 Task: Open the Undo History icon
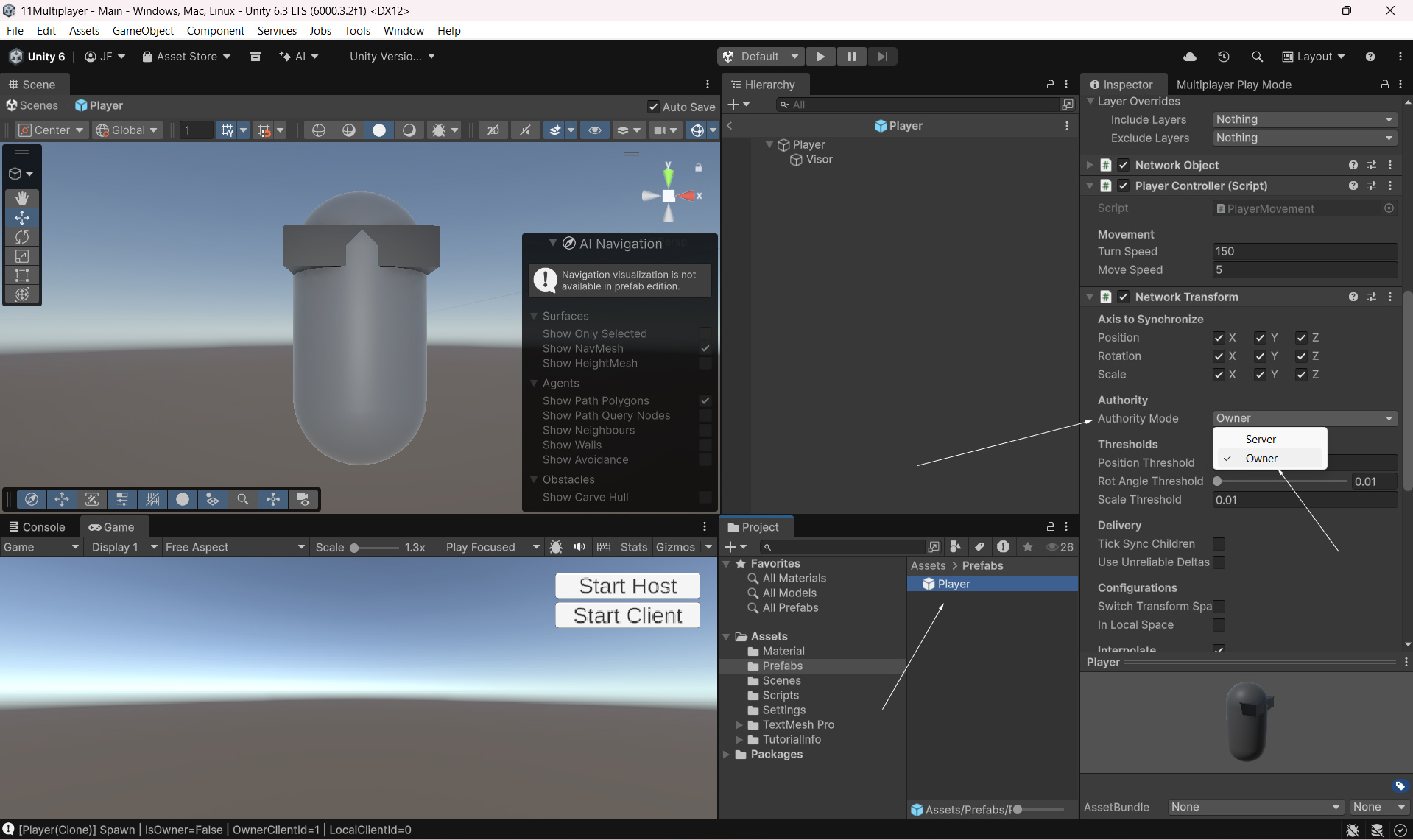tap(1223, 57)
